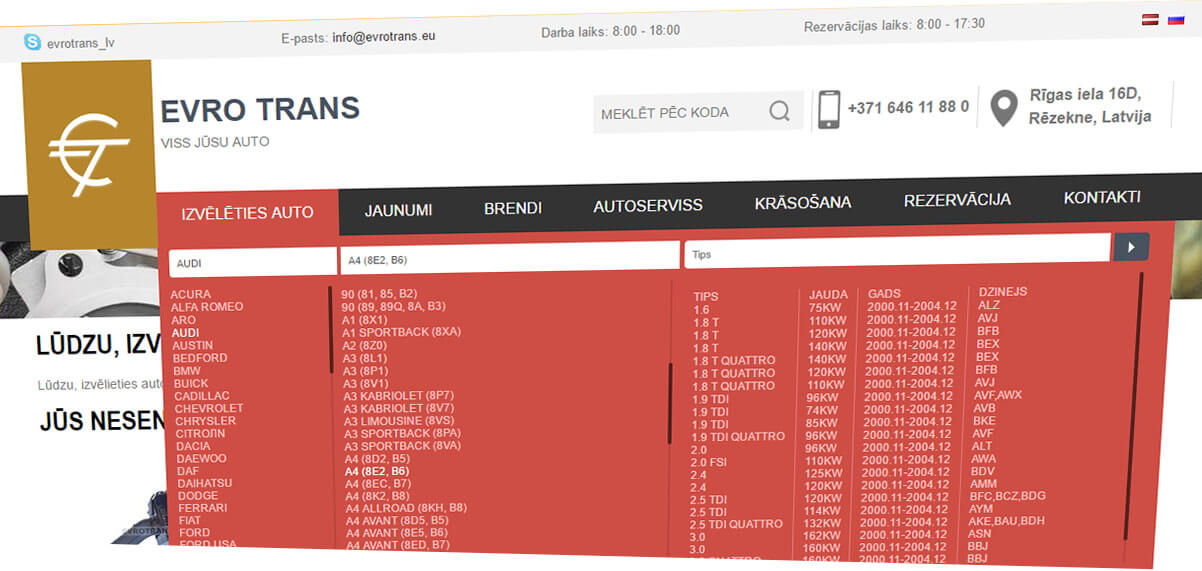Select the 1.9 TDI QUATTRO type row
1202x571 pixels.
coord(738,437)
